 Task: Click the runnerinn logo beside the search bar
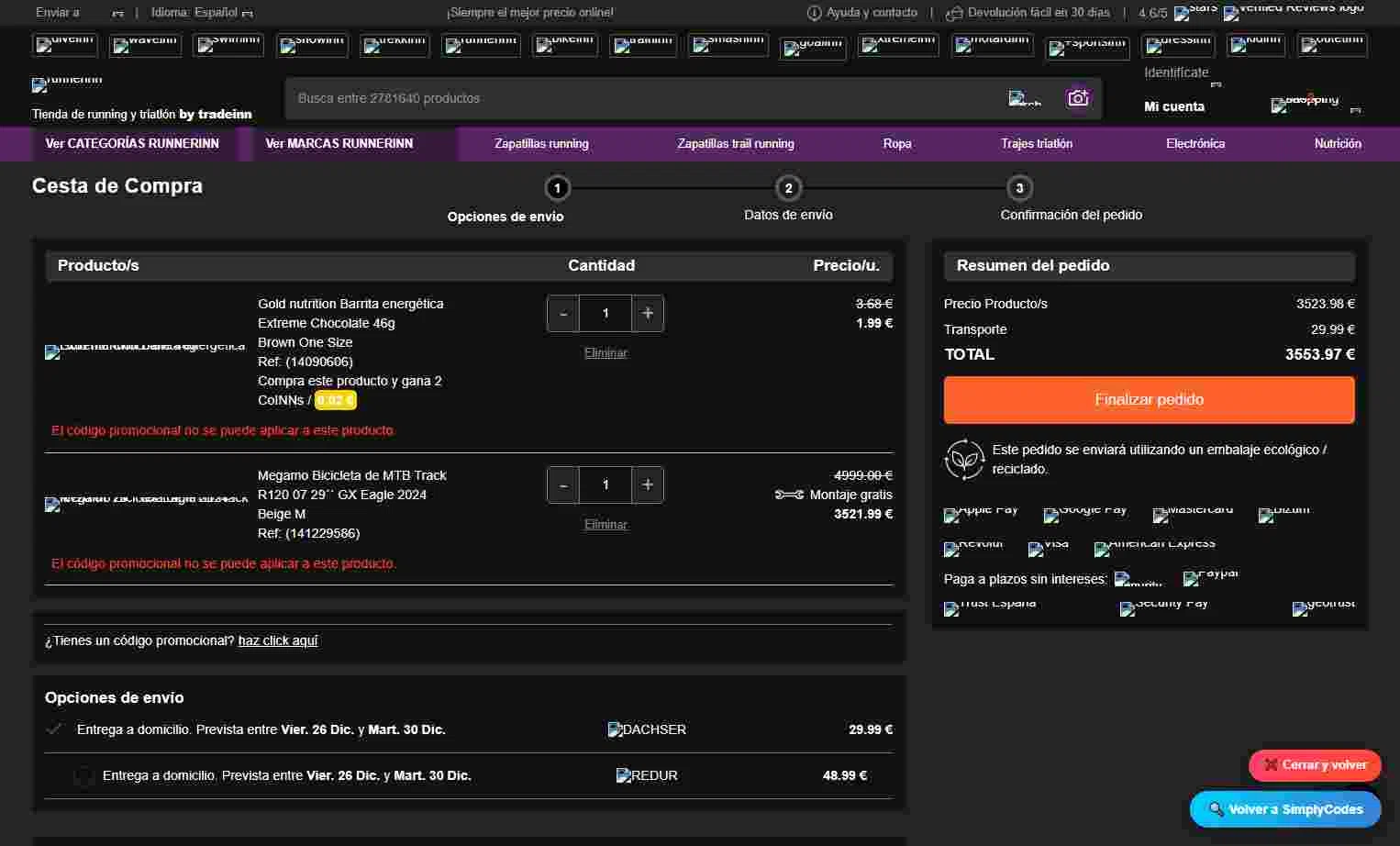point(67,84)
